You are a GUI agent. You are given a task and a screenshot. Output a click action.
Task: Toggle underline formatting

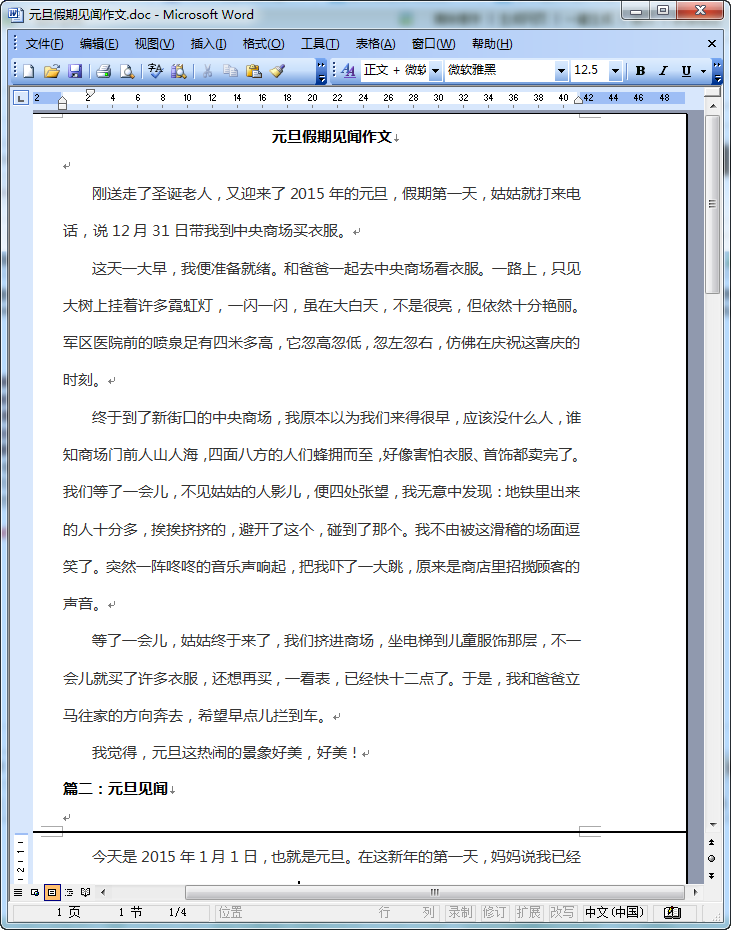point(686,71)
